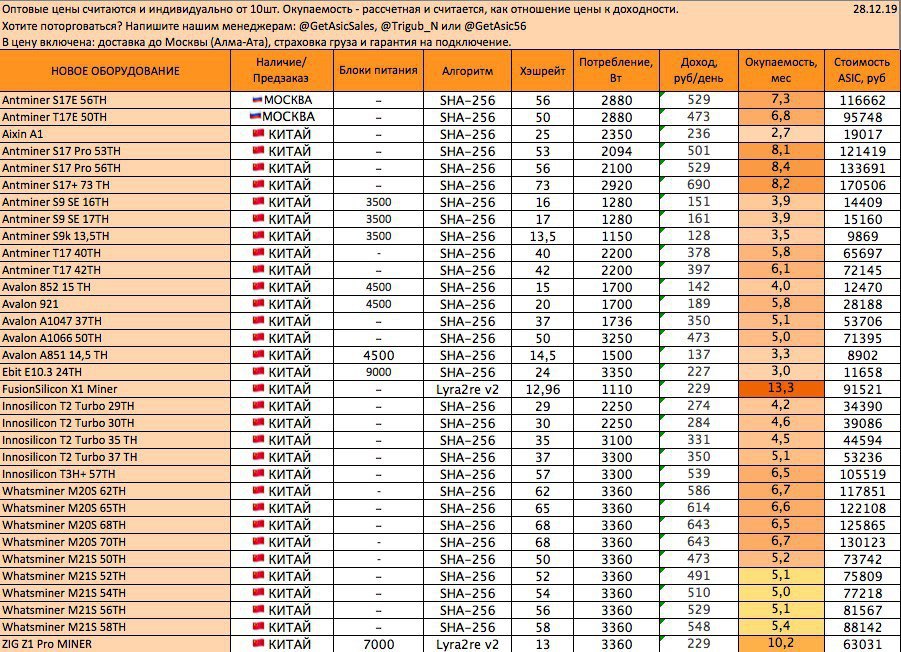Select the Блоки питания column header
This screenshot has width=901, height=652.
pos(378,71)
